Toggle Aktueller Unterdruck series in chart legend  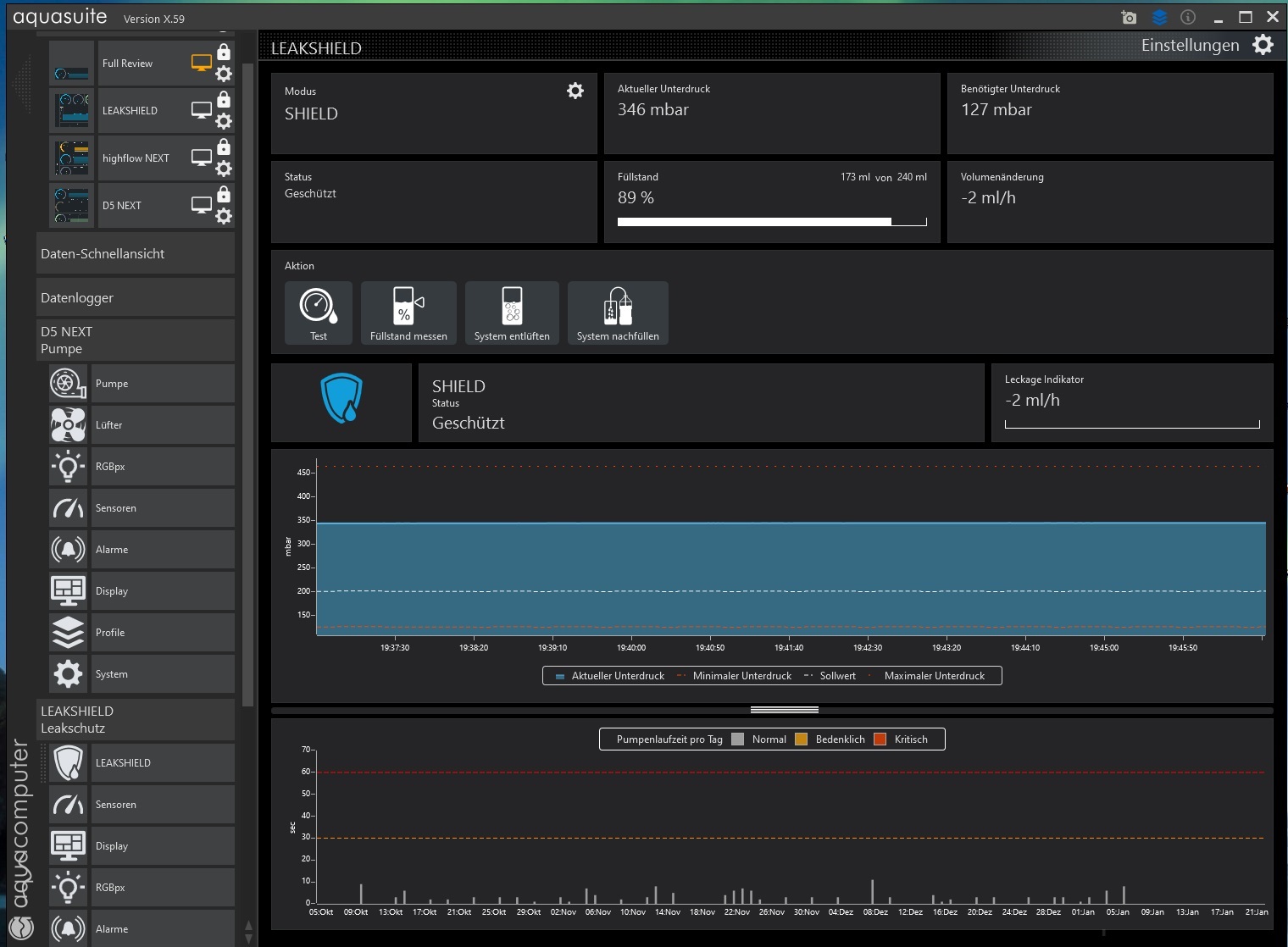click(x=609, y=676)
